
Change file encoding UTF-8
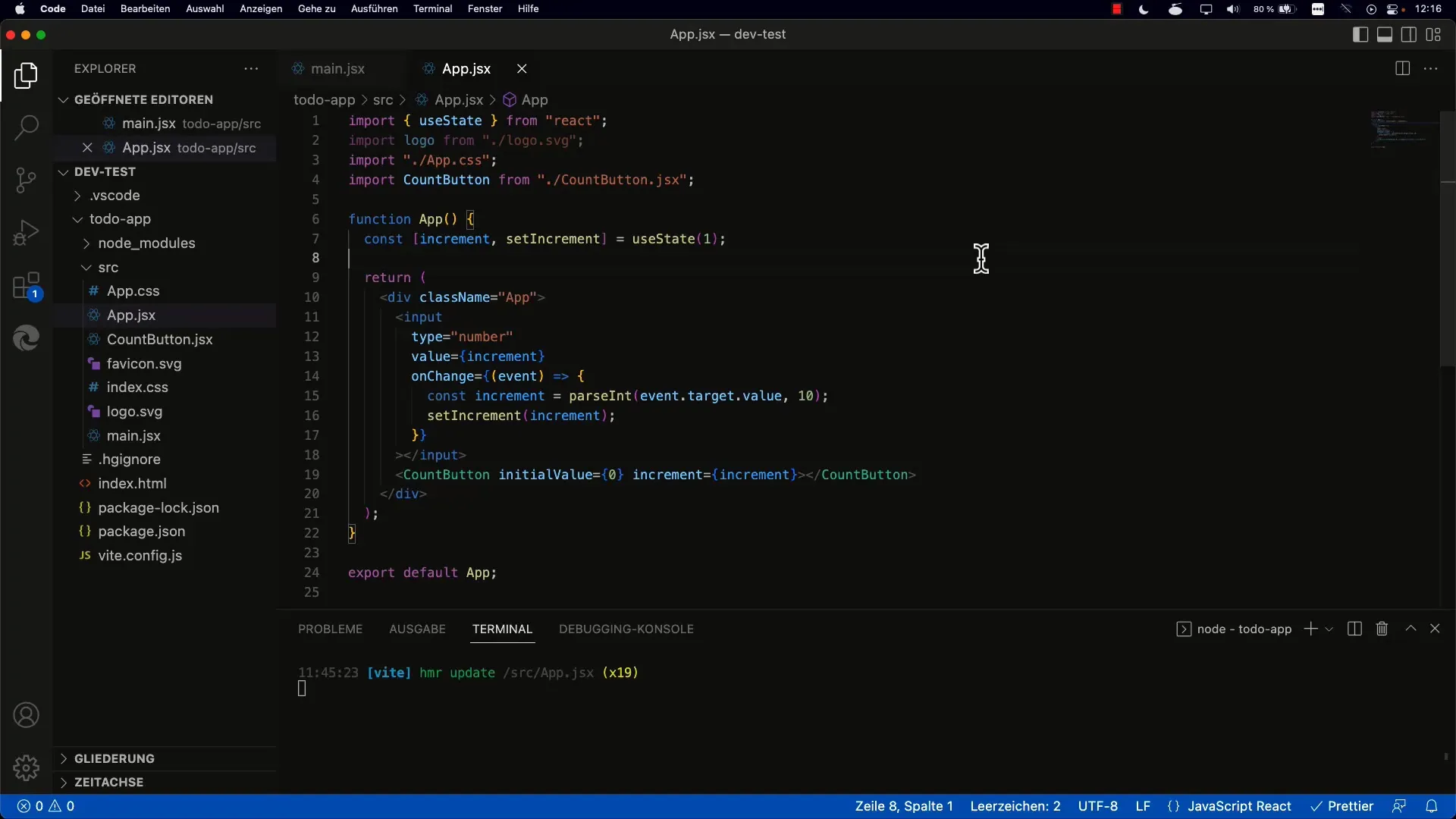1098,806
